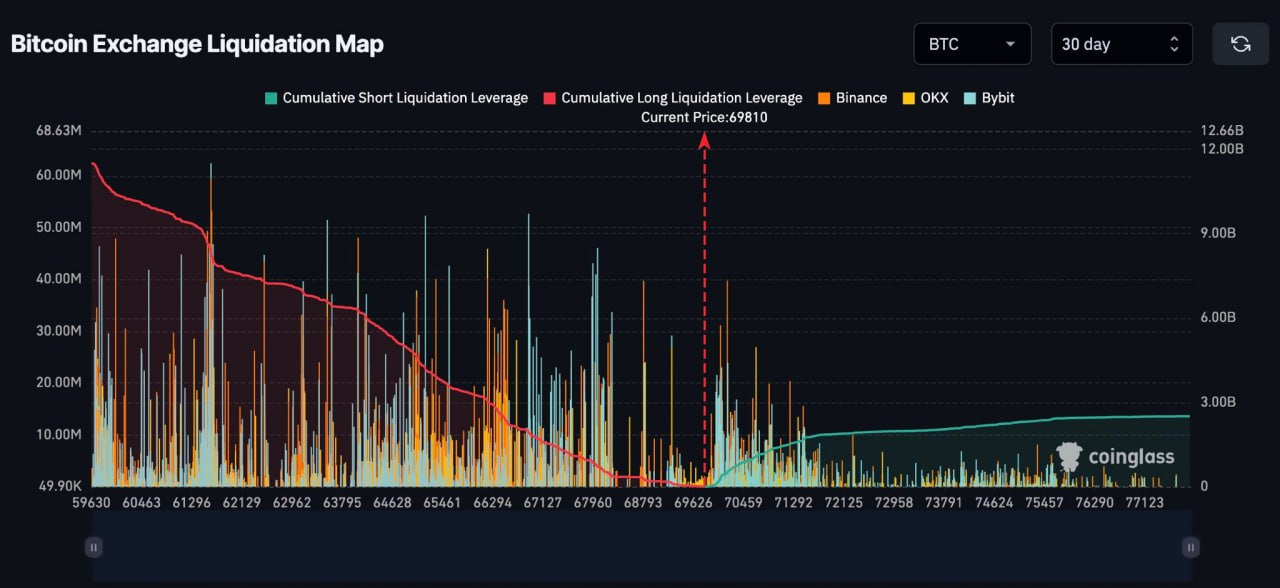Viewport: 1280px width, 588px height.
Task: Hide the Cumulative Long Liquidation Leverage label
Action: pos(681,98)
